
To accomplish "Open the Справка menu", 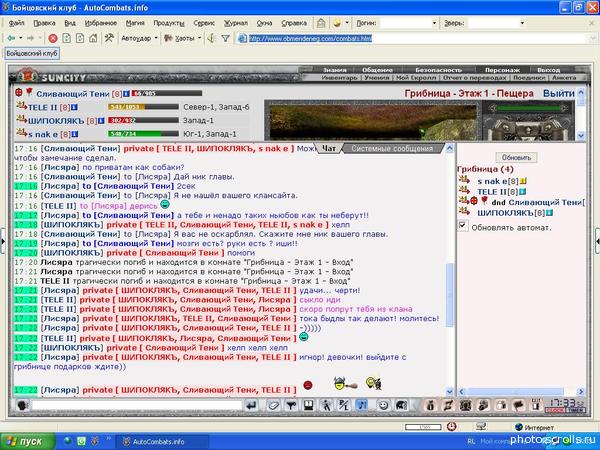I will (x=294, y=23).
